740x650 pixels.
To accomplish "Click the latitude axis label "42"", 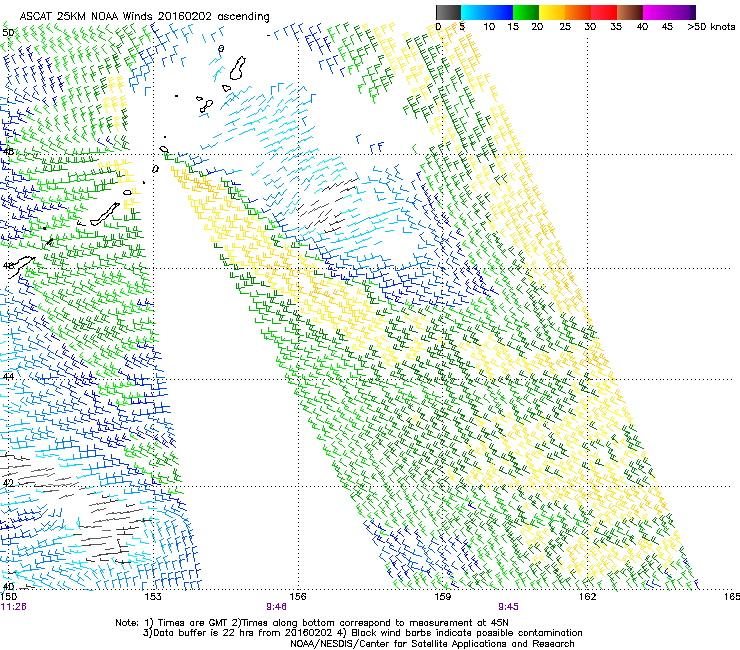I will click(8, 483).
